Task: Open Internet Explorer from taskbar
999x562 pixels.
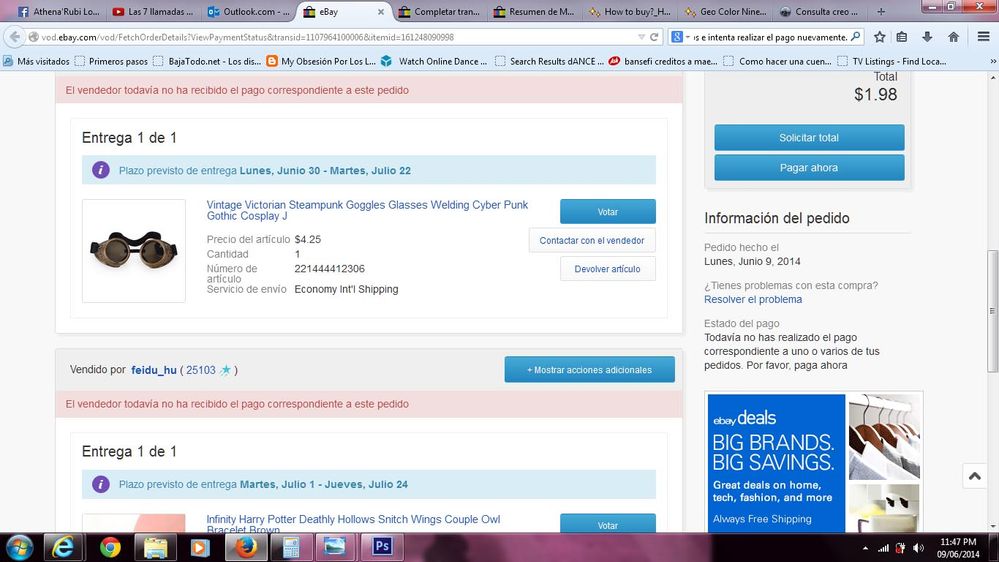Action: click(63, 547)
